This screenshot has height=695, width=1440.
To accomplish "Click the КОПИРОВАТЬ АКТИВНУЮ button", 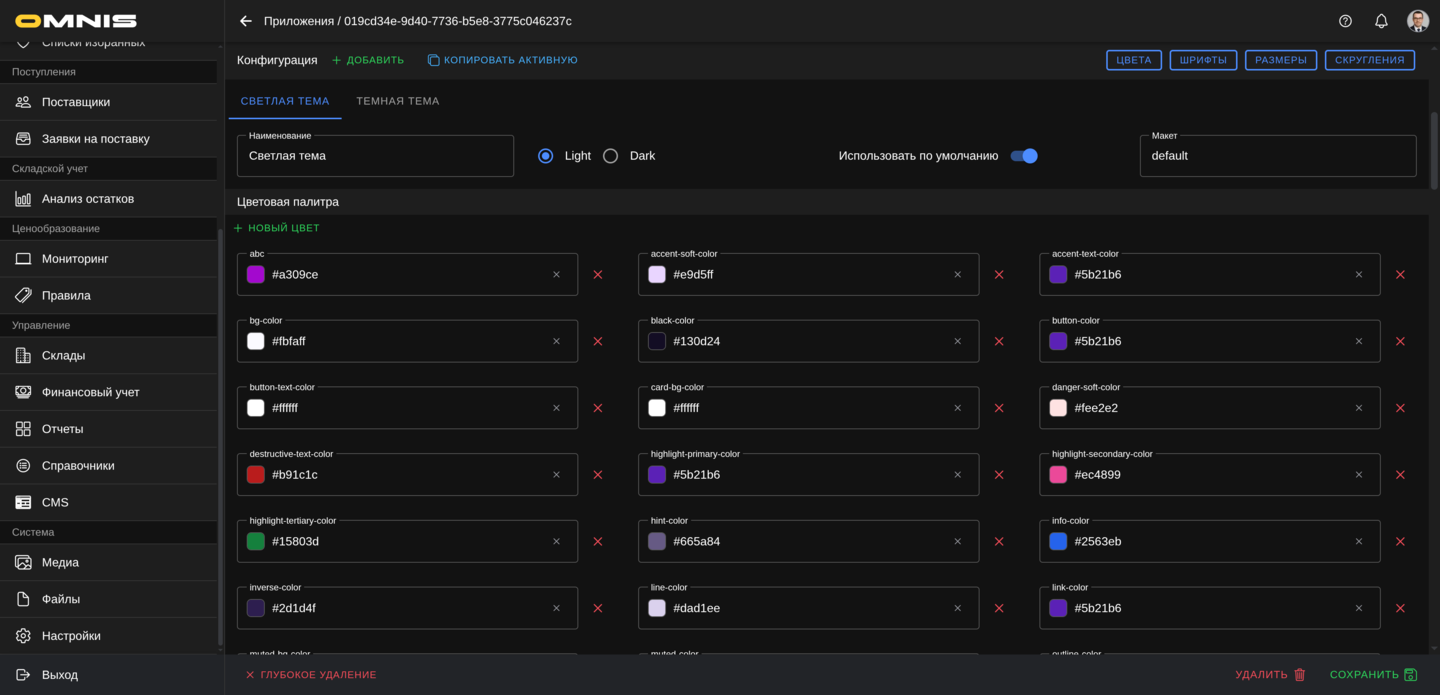I will pyautogui.click(x=502, y=60).
